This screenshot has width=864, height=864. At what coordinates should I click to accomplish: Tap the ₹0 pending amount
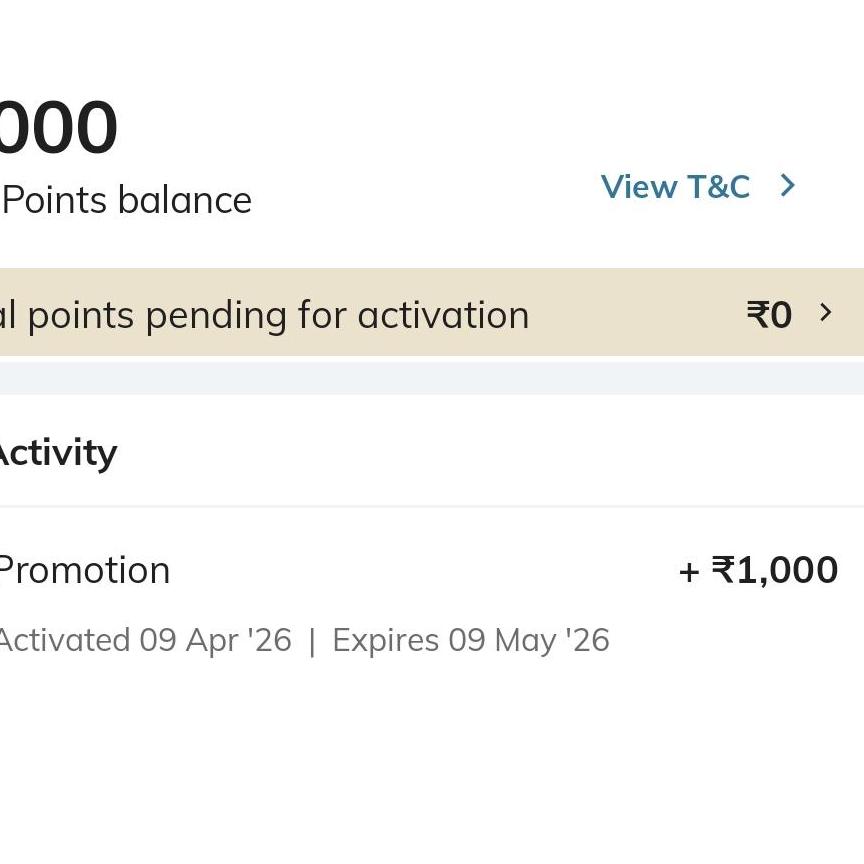pyautogui.click(x=769, y=315)
